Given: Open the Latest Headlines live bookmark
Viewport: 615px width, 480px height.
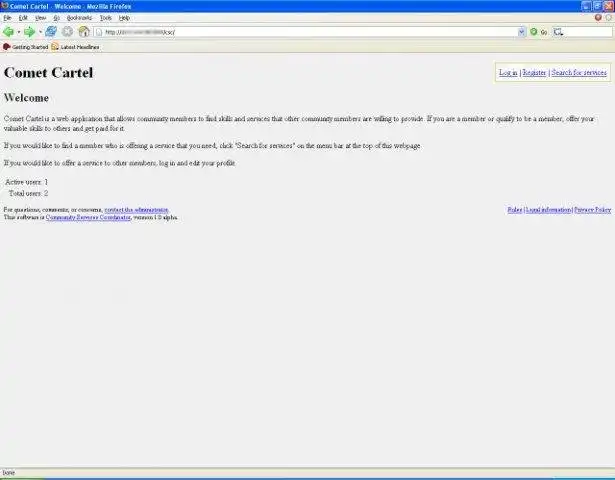Looking at the screenshot, I should pyautogui.click(x=75, y=47).
